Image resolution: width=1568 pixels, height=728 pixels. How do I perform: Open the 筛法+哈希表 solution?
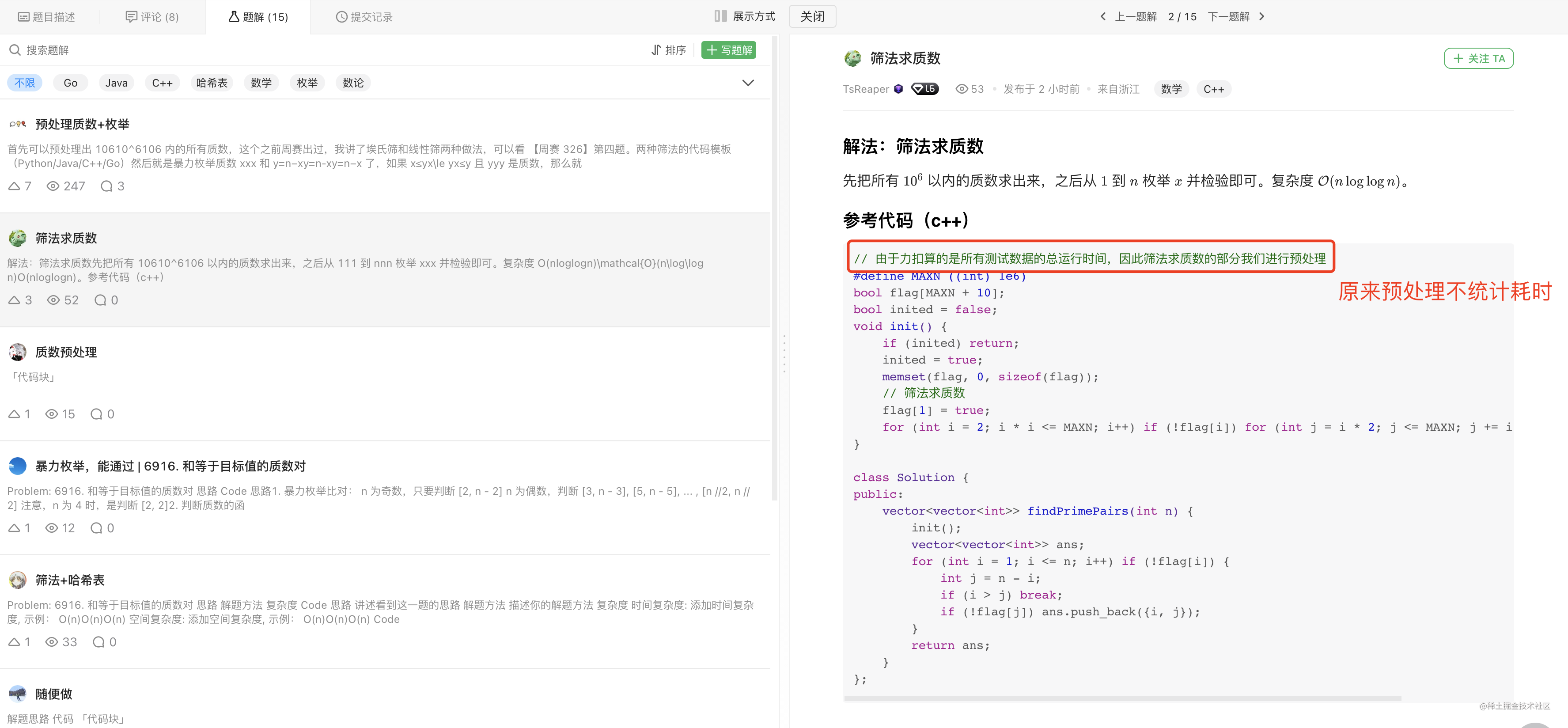[x=70, y=580]
